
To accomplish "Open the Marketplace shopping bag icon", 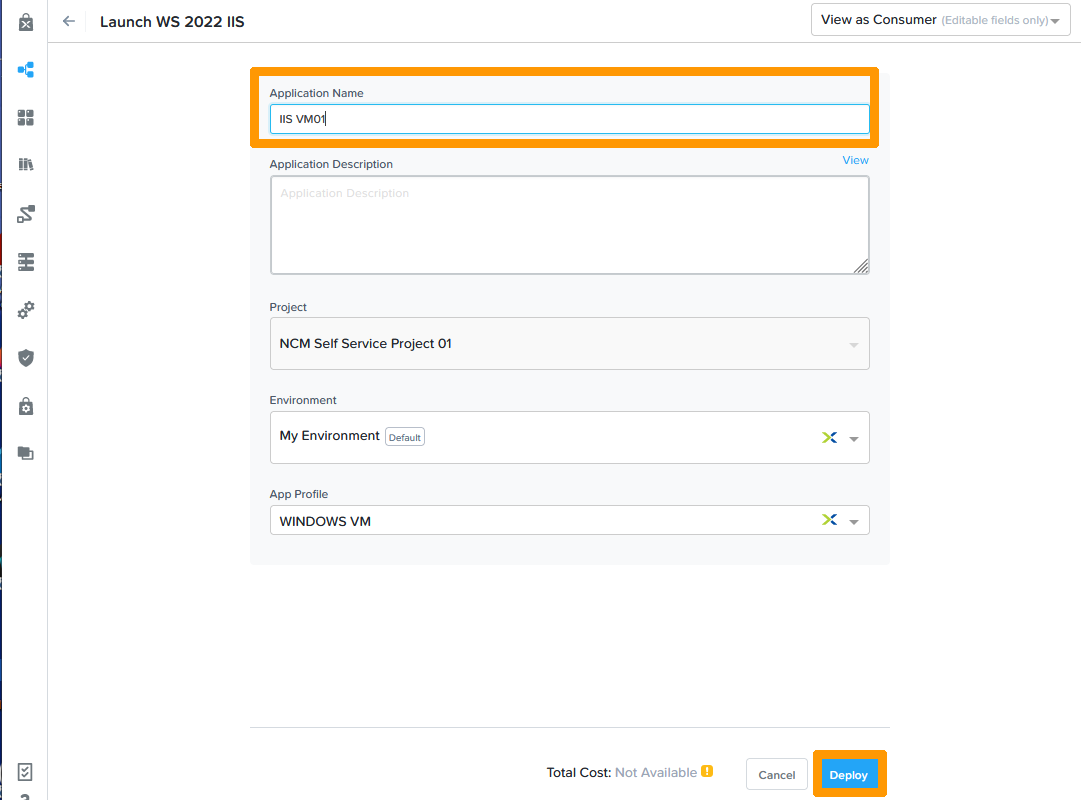I will [x=26, y=22].
